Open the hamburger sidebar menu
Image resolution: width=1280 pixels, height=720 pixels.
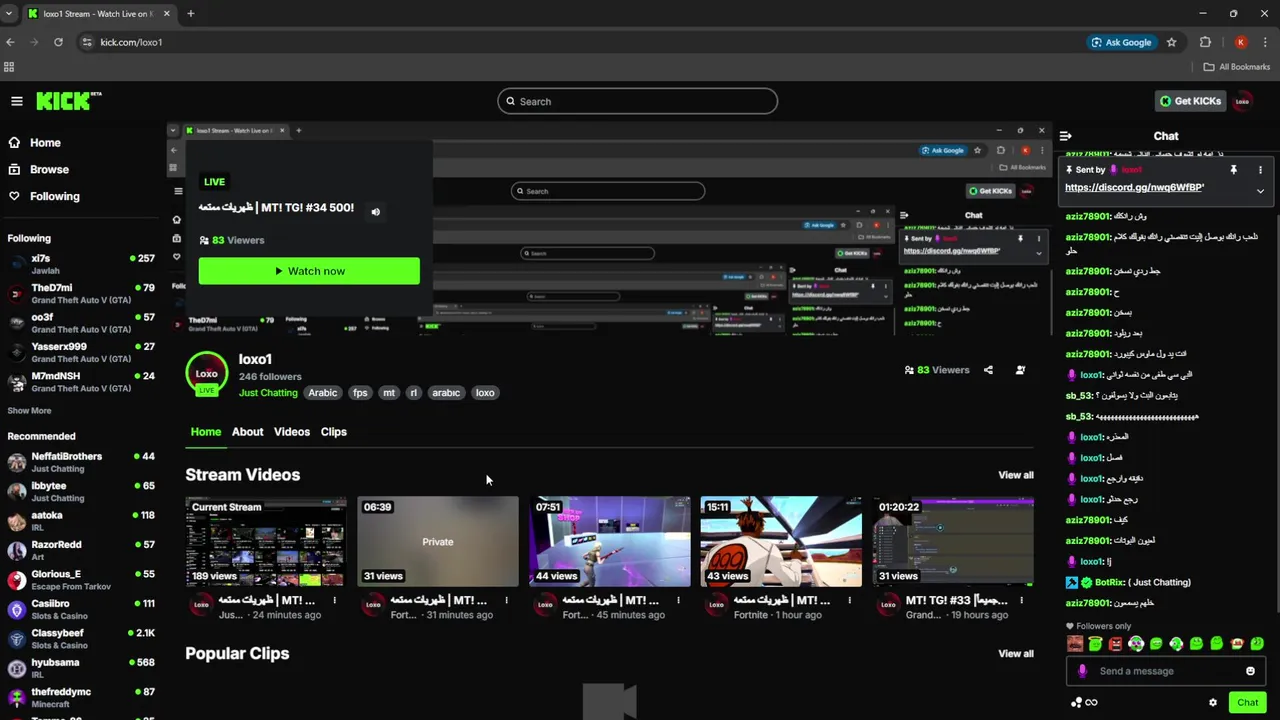(x=17, y=101)
